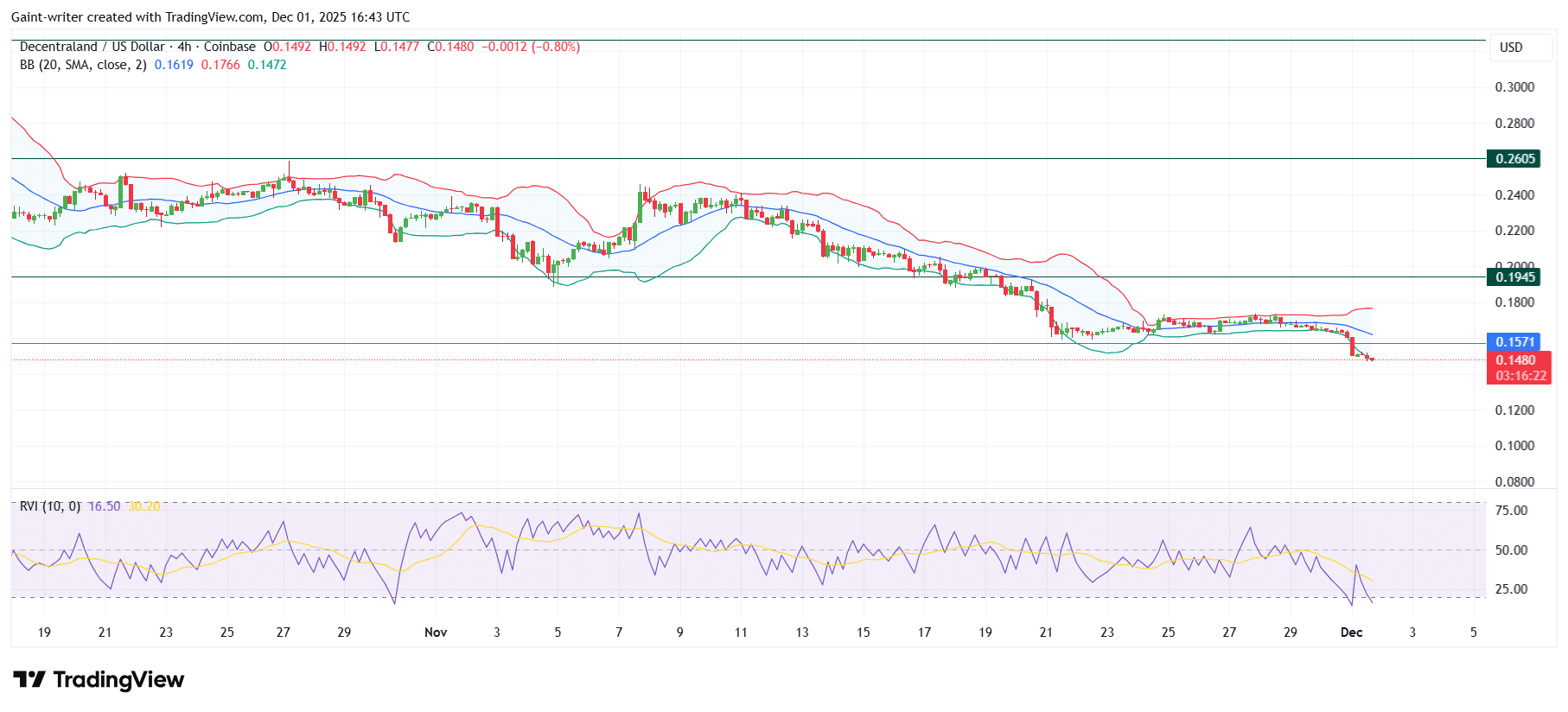
Task: Click the 15 date label on time axis
Action: click(x=863, y=633)
